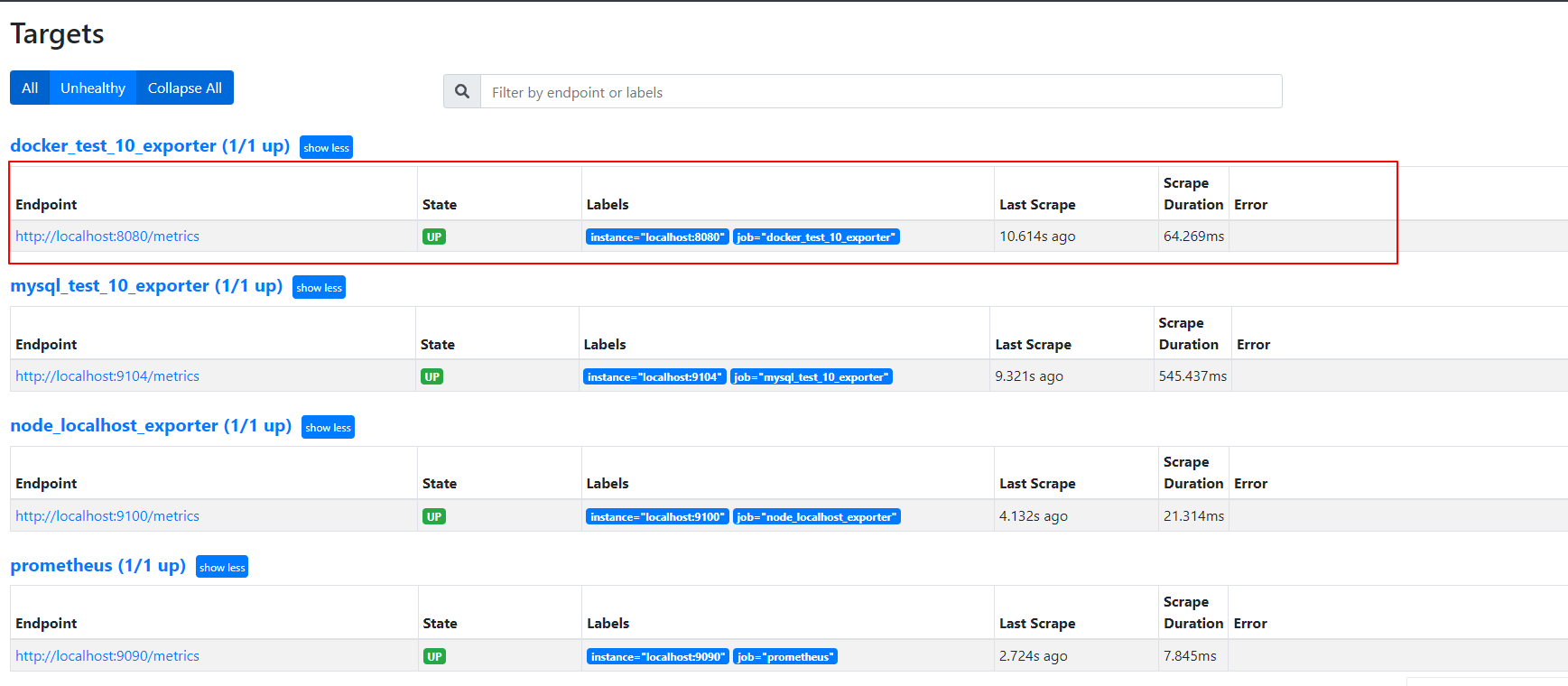Click the instance="localhost:9090" label
1568x686 pixels.
(658, 656)
